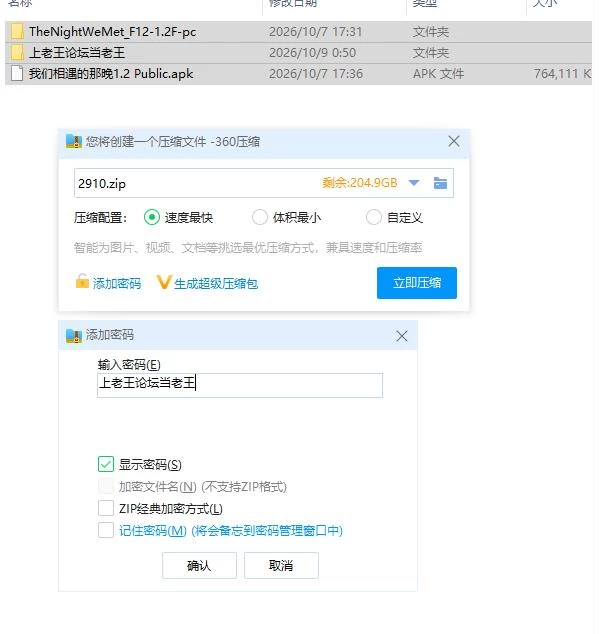Select the 上老王论坛当老王 folder icon

(17, 53)
